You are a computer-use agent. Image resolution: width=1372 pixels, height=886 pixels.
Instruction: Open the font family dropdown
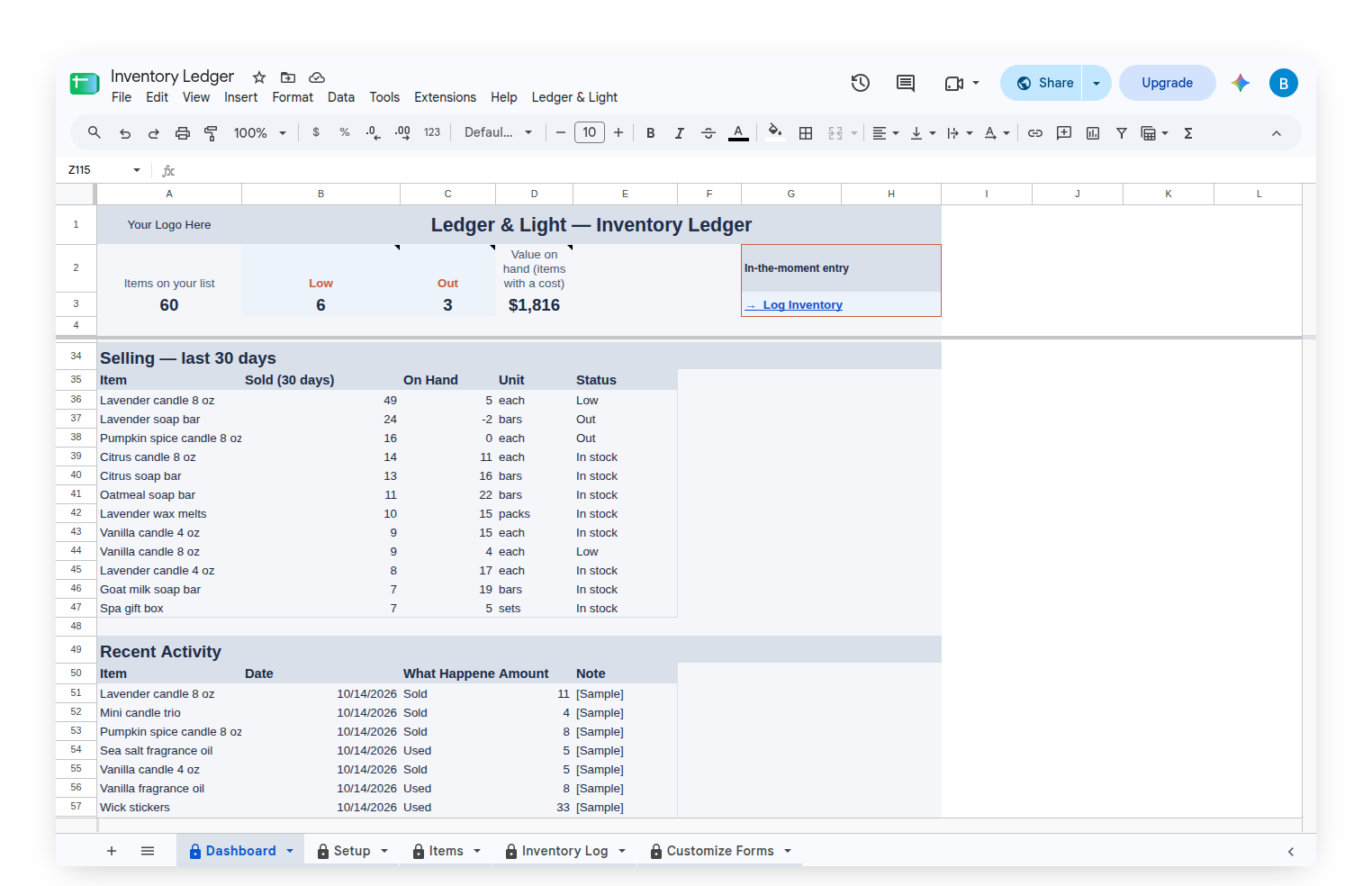pos(499,133)
